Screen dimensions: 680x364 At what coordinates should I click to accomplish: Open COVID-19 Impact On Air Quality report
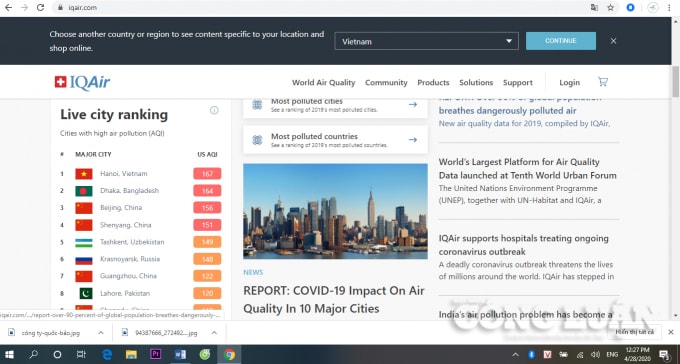click(x=333, y=299)
